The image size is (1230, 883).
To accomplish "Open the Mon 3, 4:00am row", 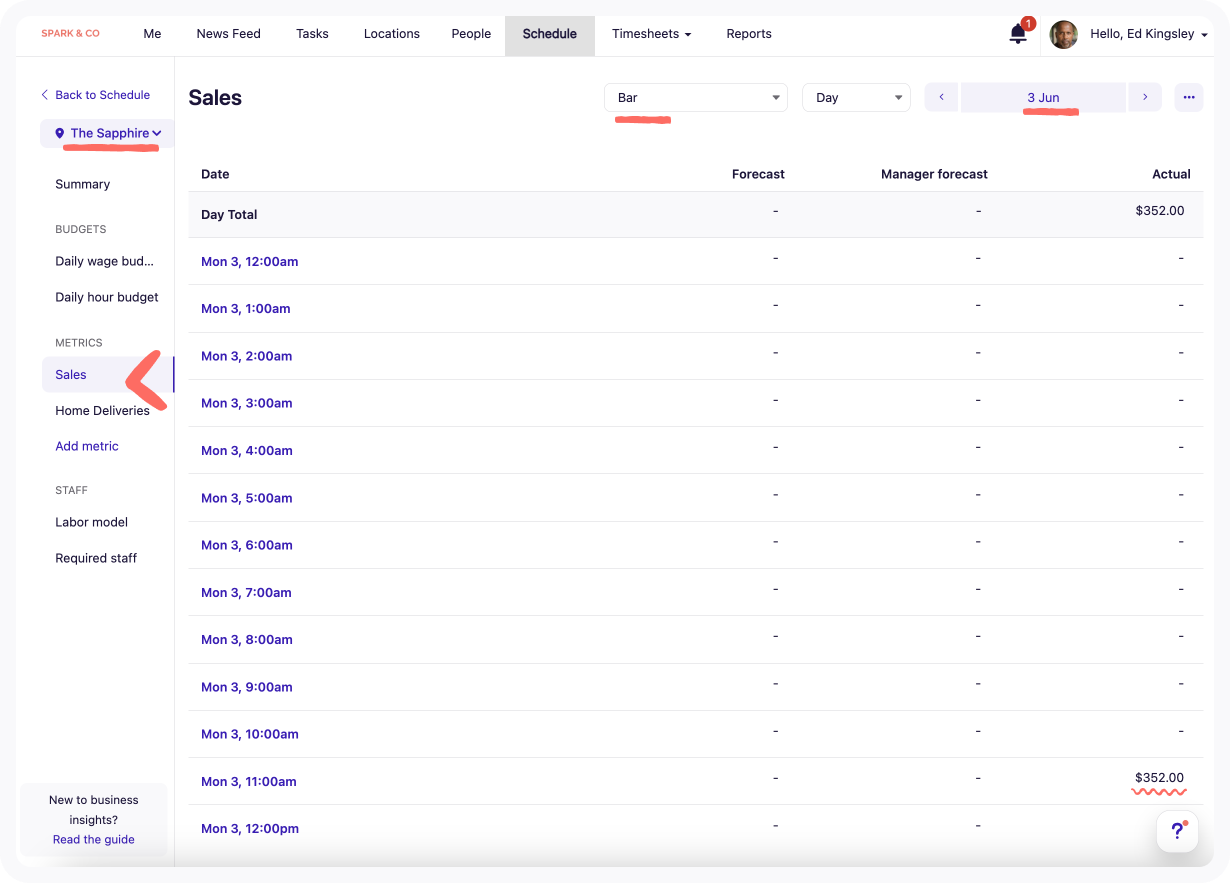I will pyautogui.click(x=695, y=450).
